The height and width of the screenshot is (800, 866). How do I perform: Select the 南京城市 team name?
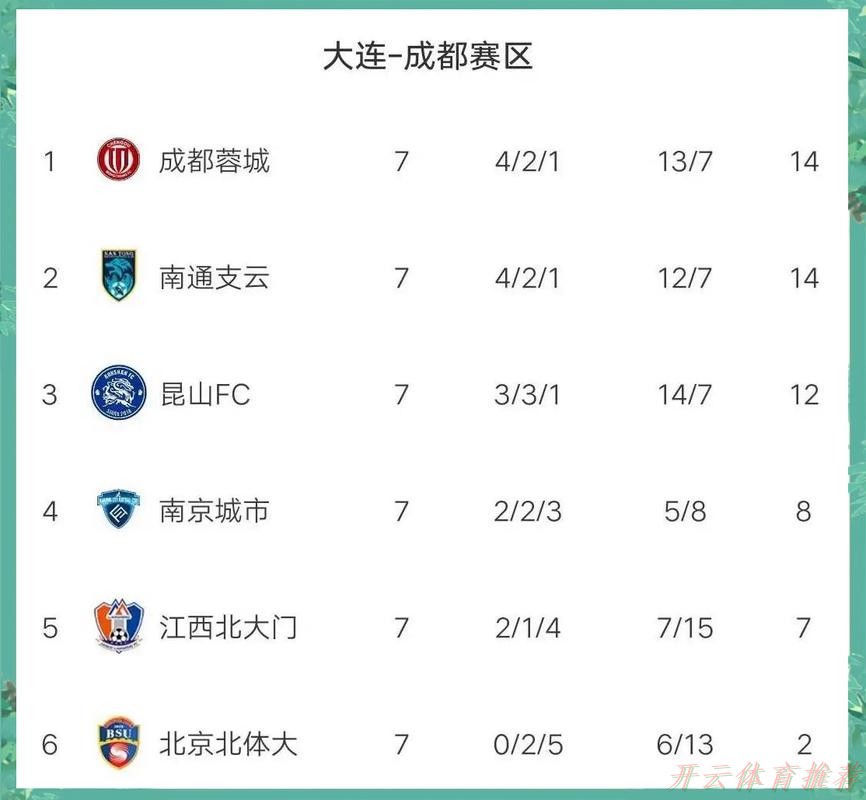(x=214, y=511)
